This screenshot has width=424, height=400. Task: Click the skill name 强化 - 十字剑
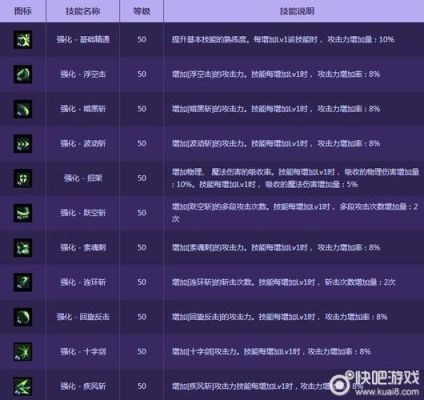[83, 351]
